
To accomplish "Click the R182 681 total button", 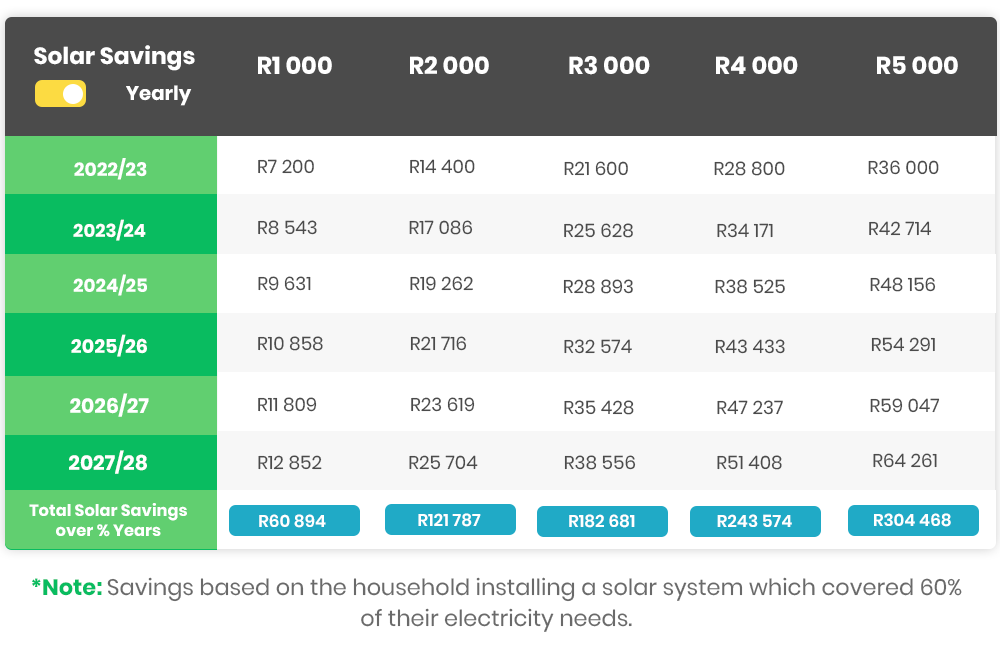I will (602, 522).
